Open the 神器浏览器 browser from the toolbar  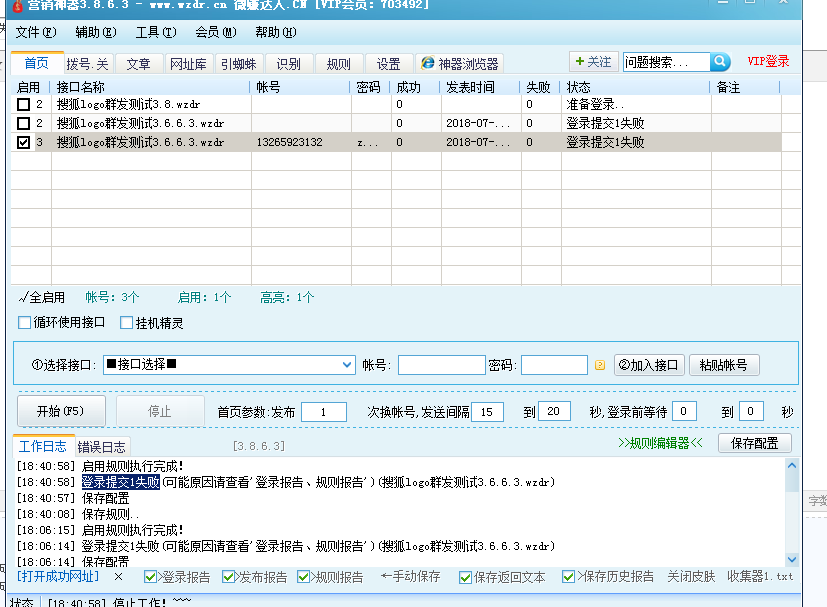tap(462, 62)
